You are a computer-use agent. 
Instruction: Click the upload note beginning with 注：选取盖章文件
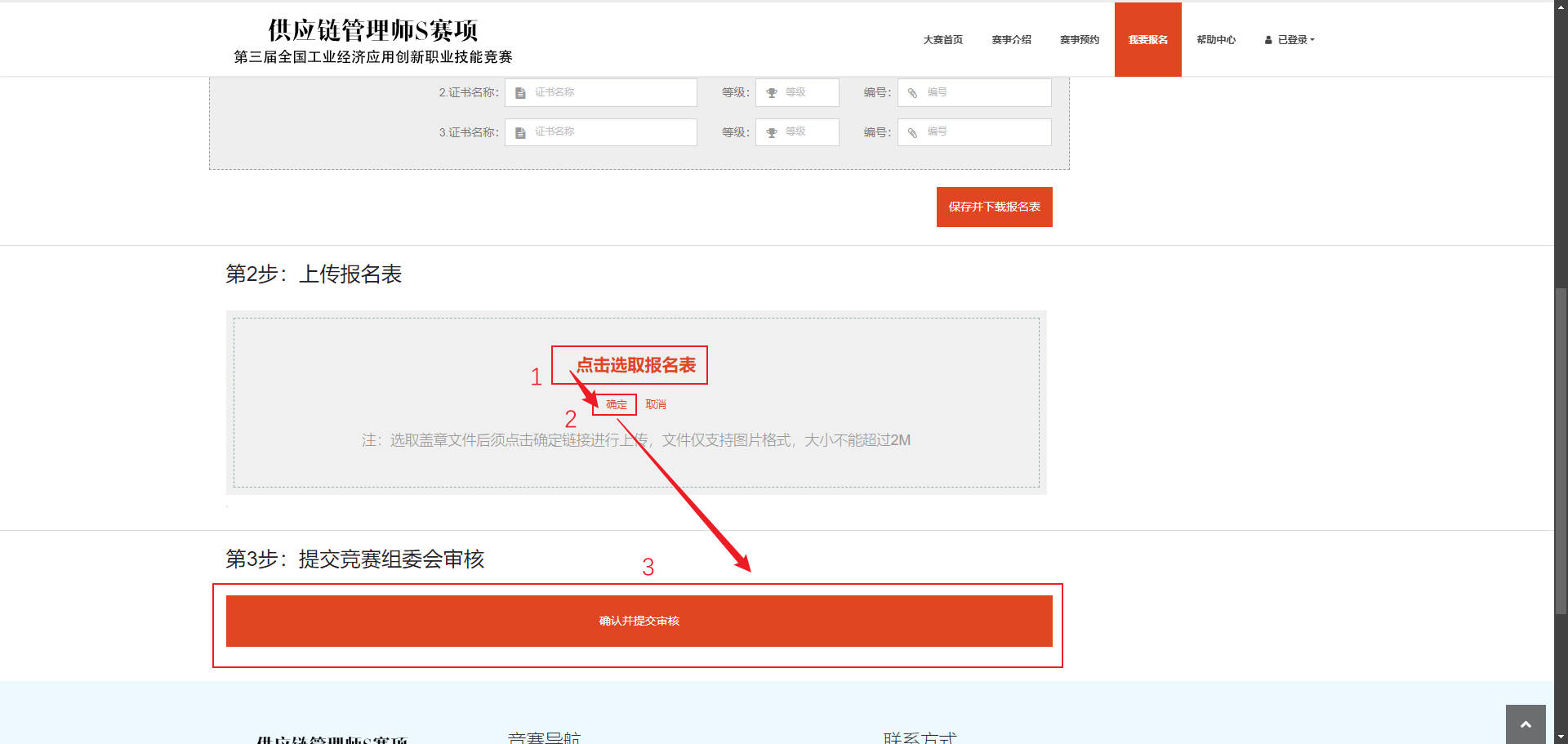coord(636,440)
